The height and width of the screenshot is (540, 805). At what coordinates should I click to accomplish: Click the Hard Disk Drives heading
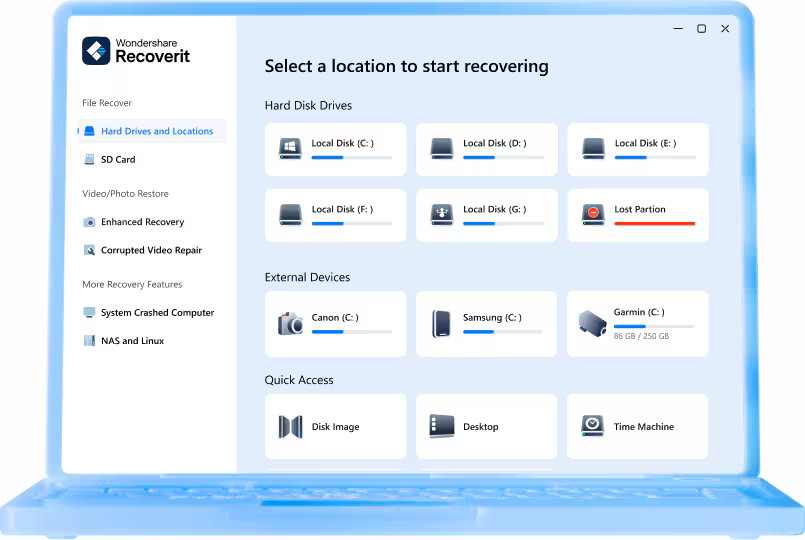pos(308,105)
